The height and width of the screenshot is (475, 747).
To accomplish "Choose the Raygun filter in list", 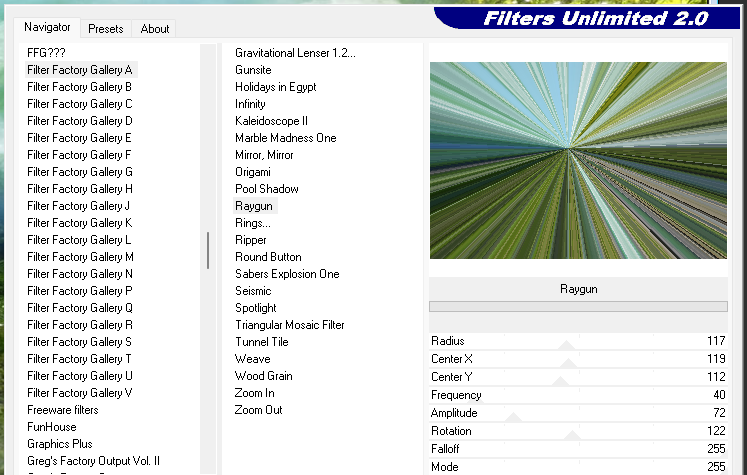I will point(254,206).
